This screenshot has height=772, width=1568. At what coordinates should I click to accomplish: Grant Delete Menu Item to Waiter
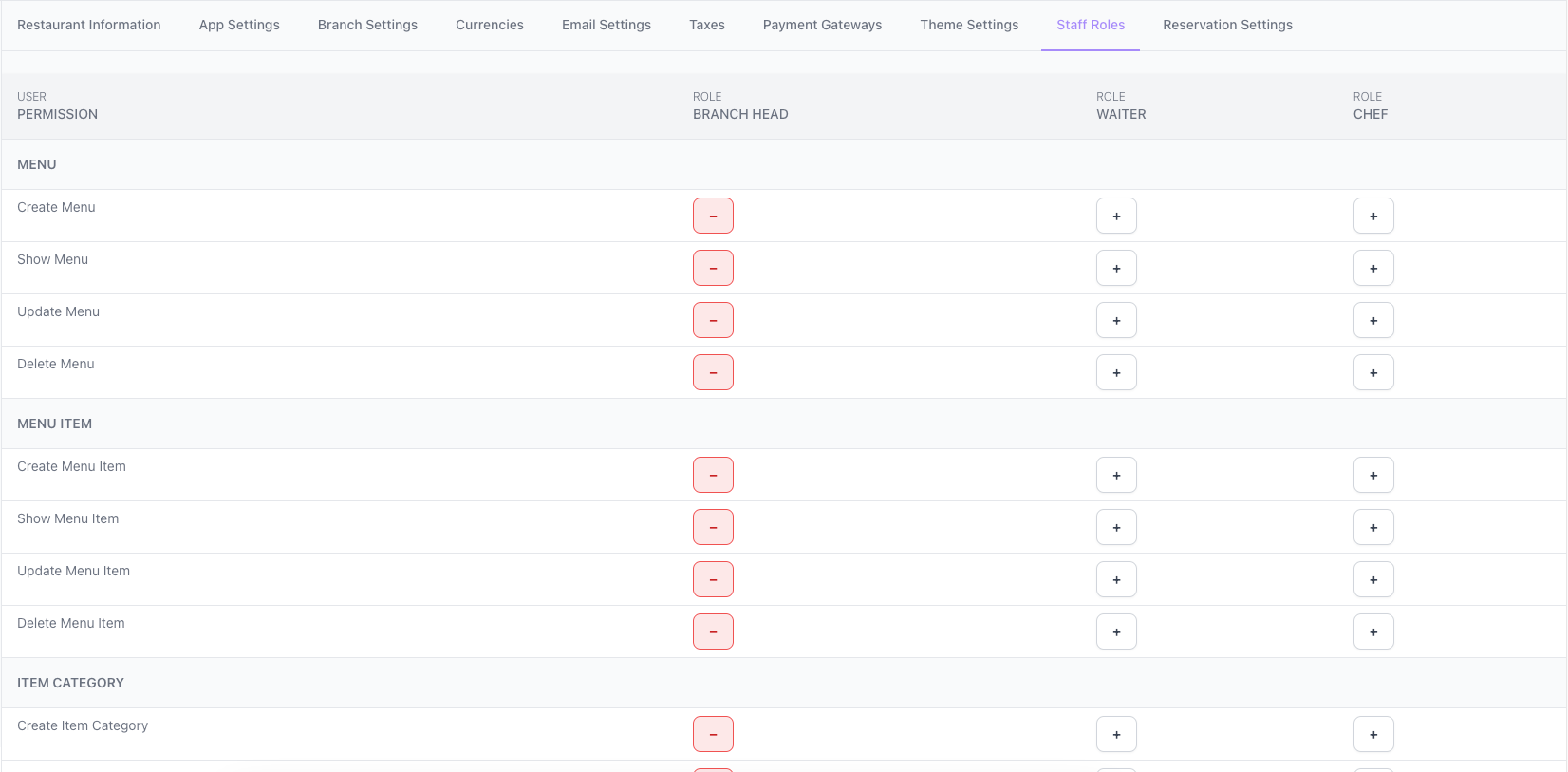[1116, 631]
